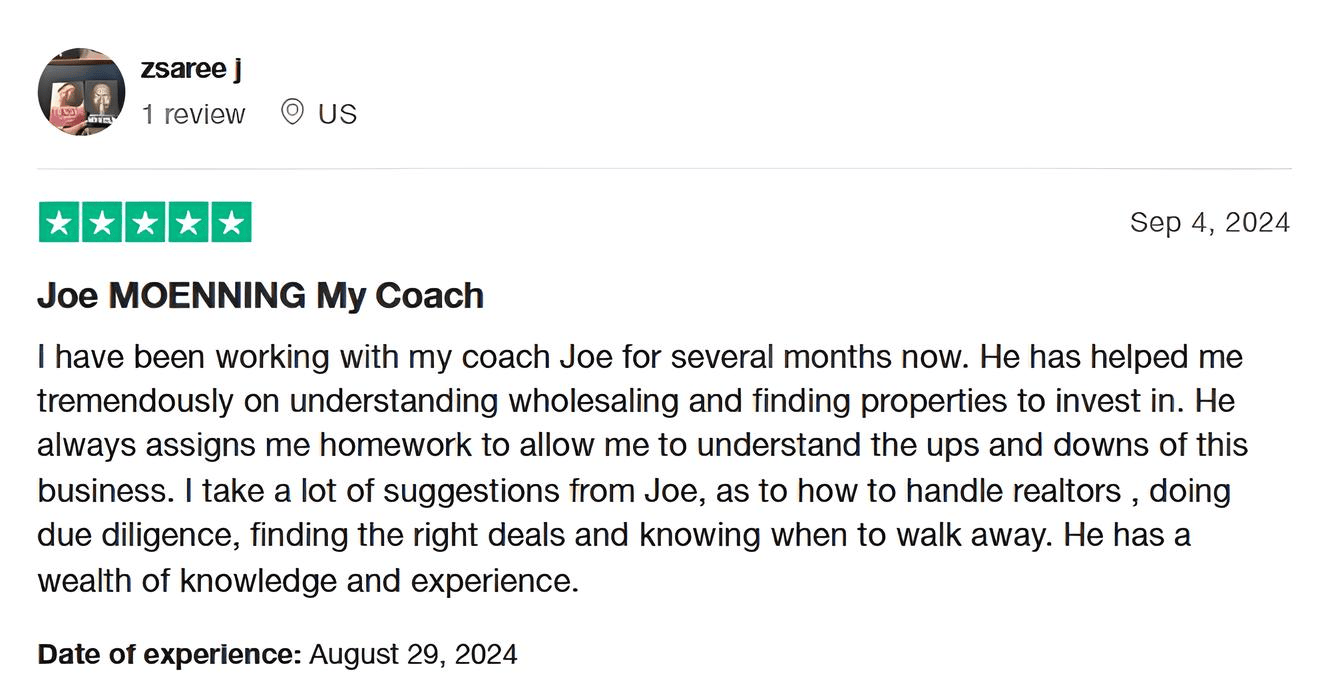Image resolution: width=1328 pixels, height=696 pixels.
Task: Select the third green rating star
Action: click(145, 222)
